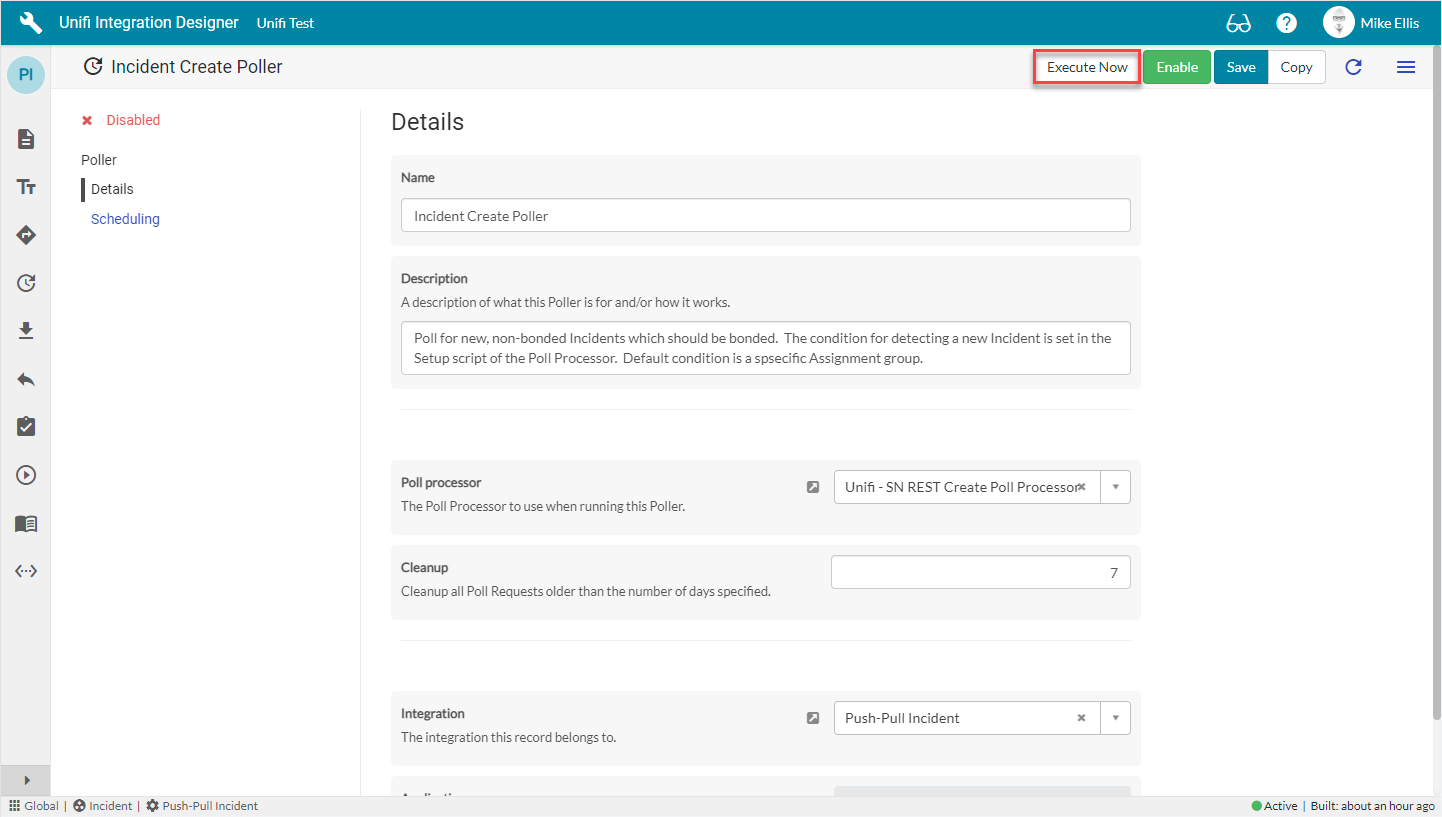Click the refresh icon beside Copy
Viewport: 1442px width, 817px height.
[1353, 67]
